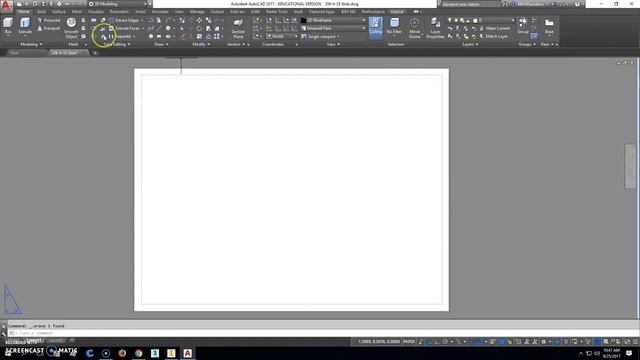Image resolution: width=640 pixels, height=360 pixels.
Task: Select the Layout2 tab at bottom
Action: pyautogui.click(x=56, y=340)
